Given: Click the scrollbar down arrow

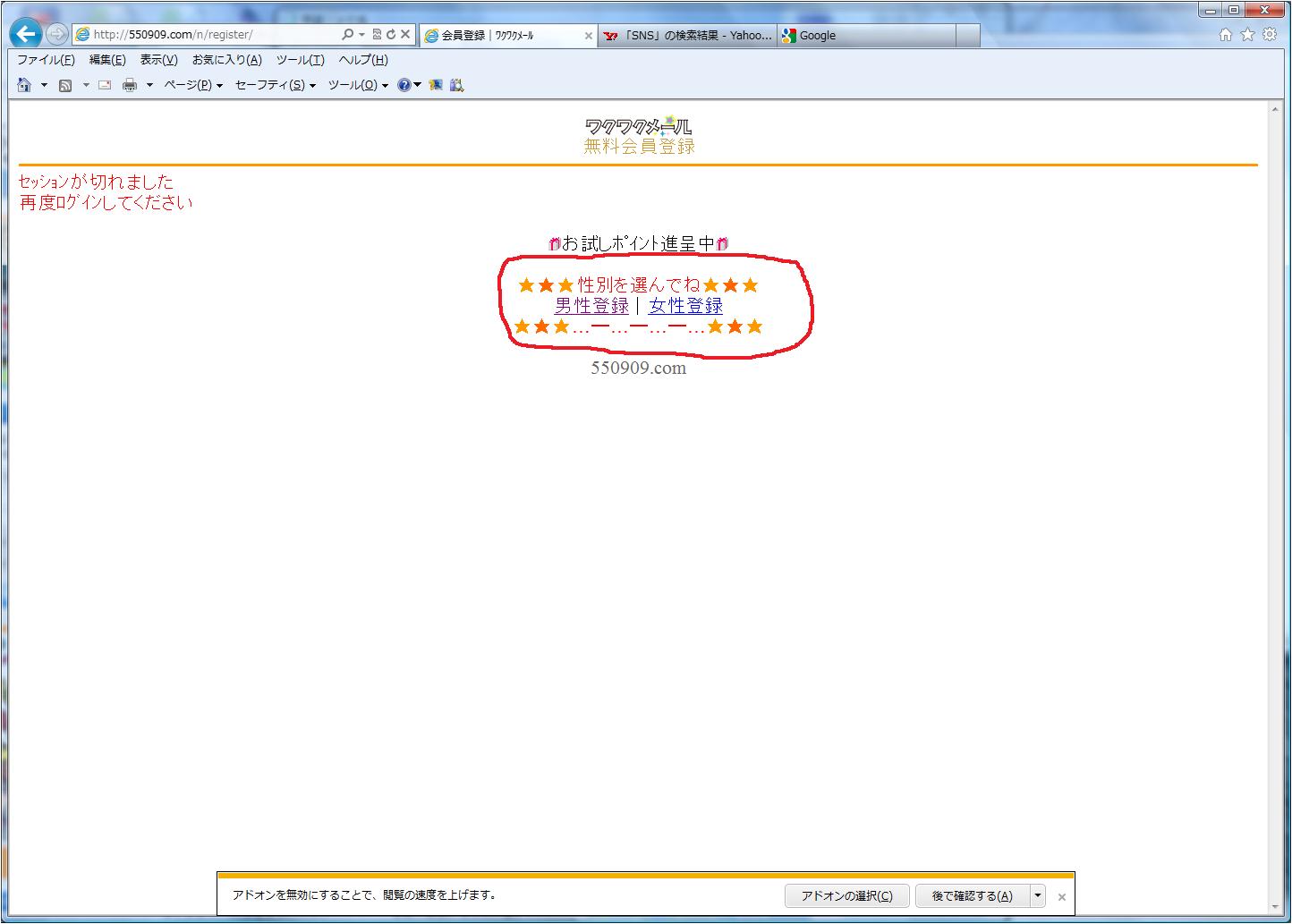Looking at the screenshot, I should 1275,906.
